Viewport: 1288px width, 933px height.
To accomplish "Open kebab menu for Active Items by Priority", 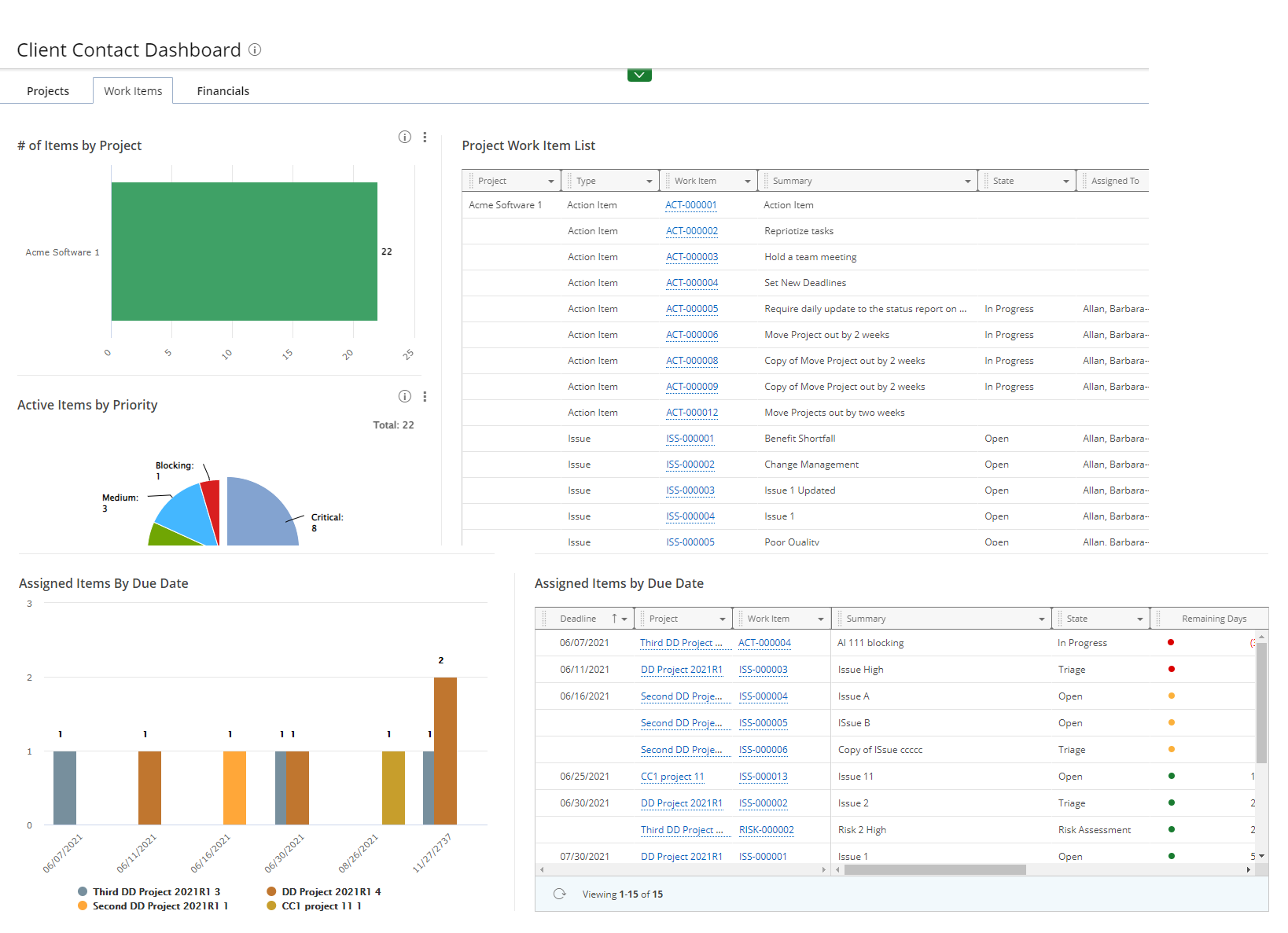I will coord(425,397).
